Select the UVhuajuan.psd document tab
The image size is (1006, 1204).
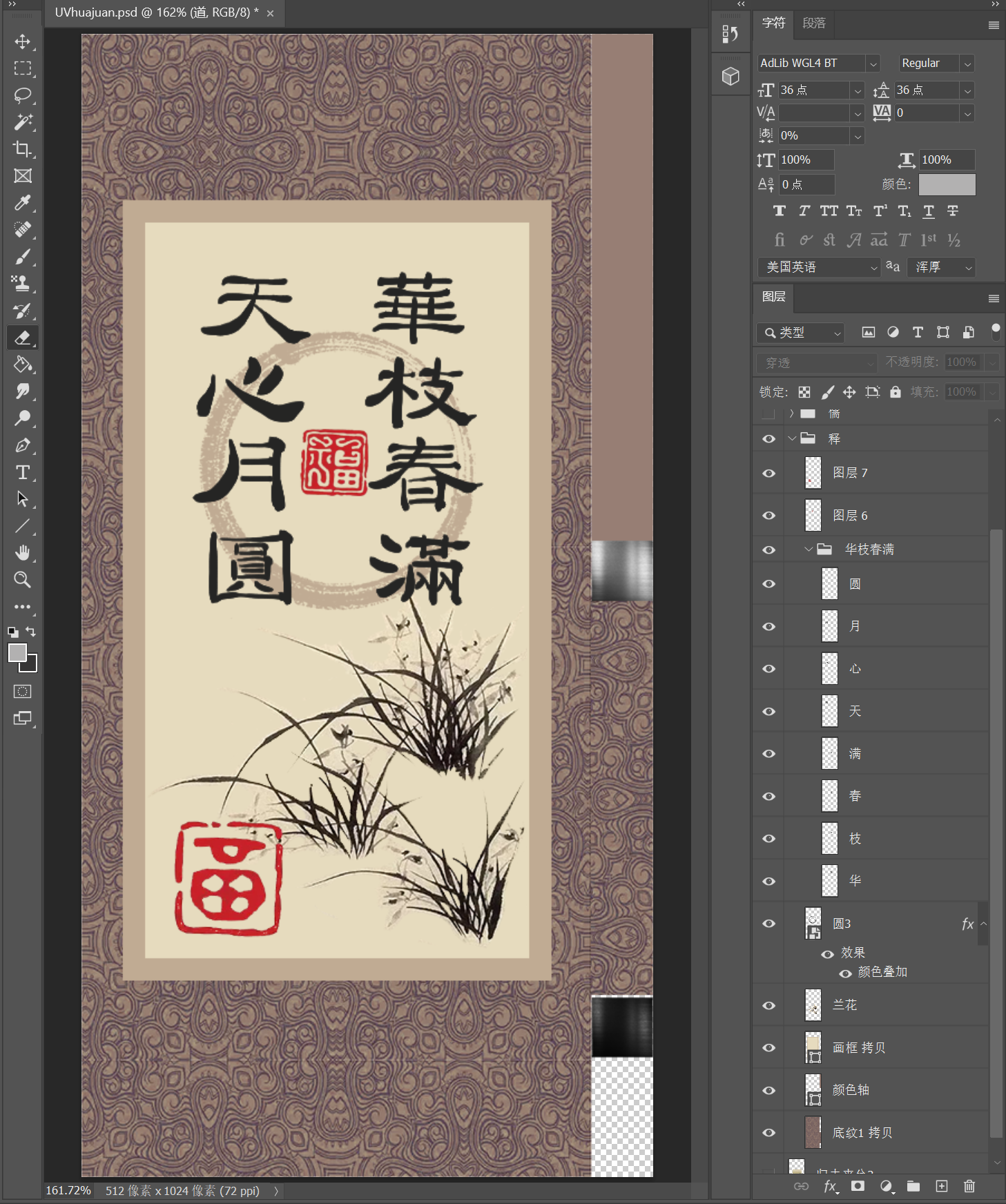(157, 12)
